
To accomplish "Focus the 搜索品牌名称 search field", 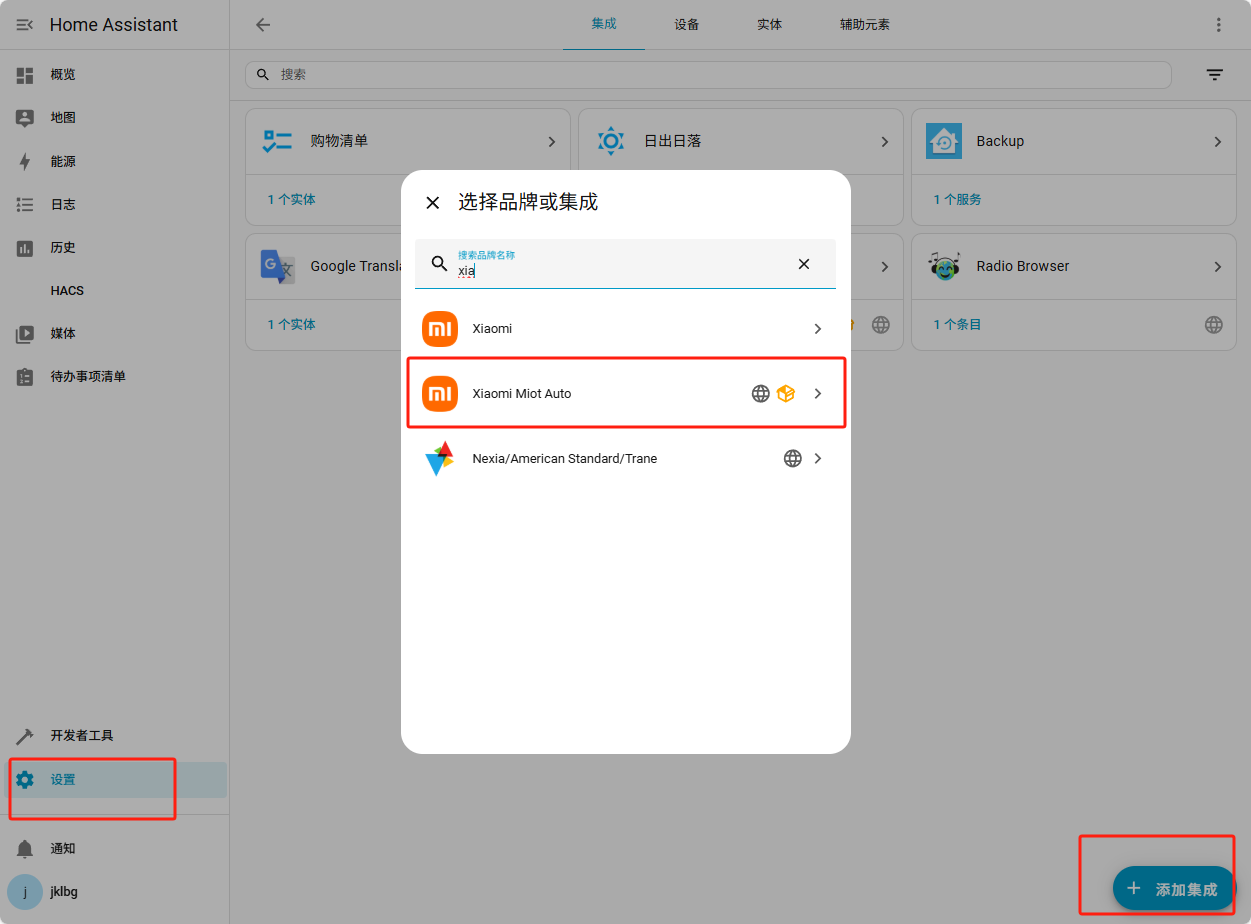I will tap(625, 264).
